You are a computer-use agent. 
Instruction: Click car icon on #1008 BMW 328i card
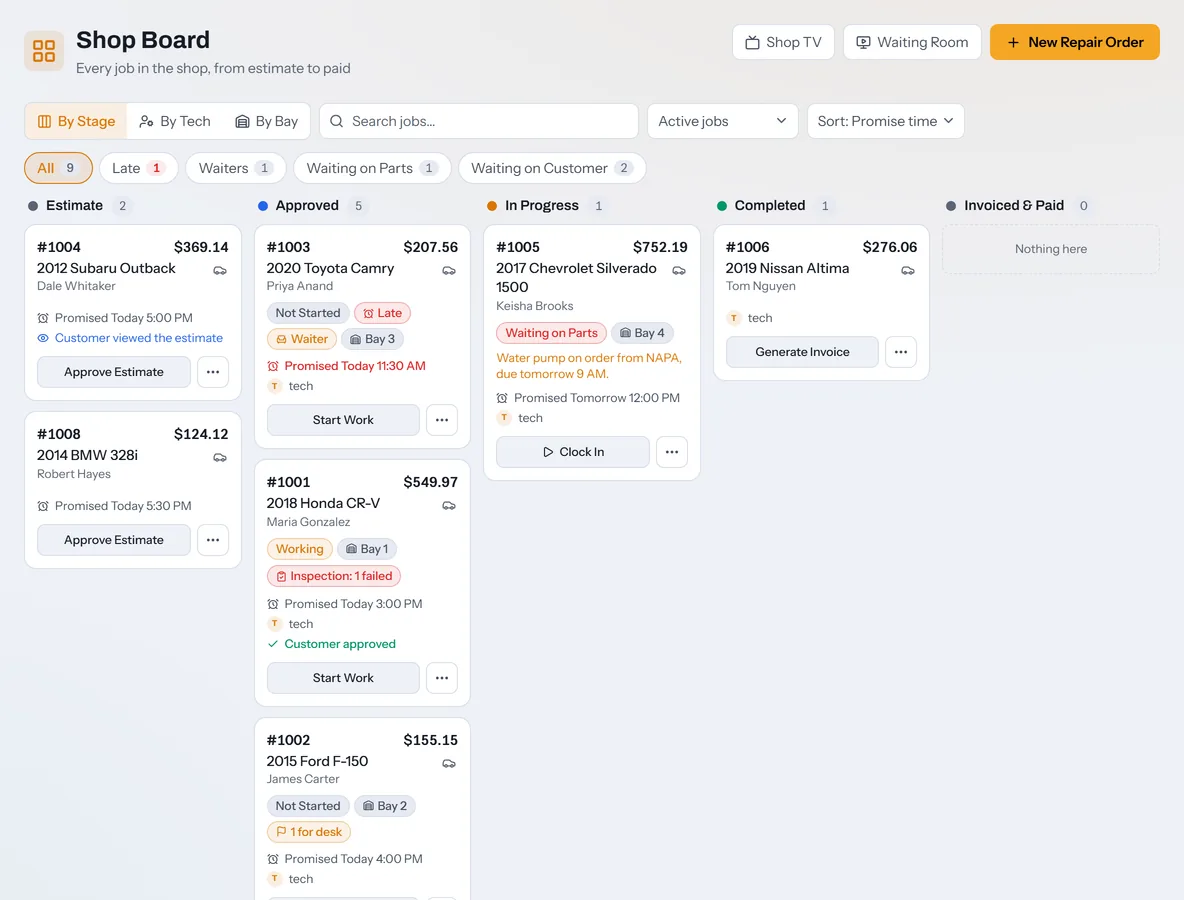220,458
